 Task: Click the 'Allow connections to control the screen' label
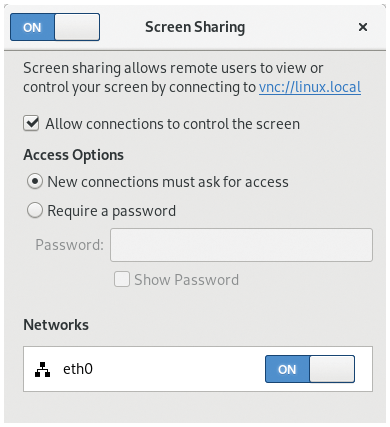(x=173, y=124)
